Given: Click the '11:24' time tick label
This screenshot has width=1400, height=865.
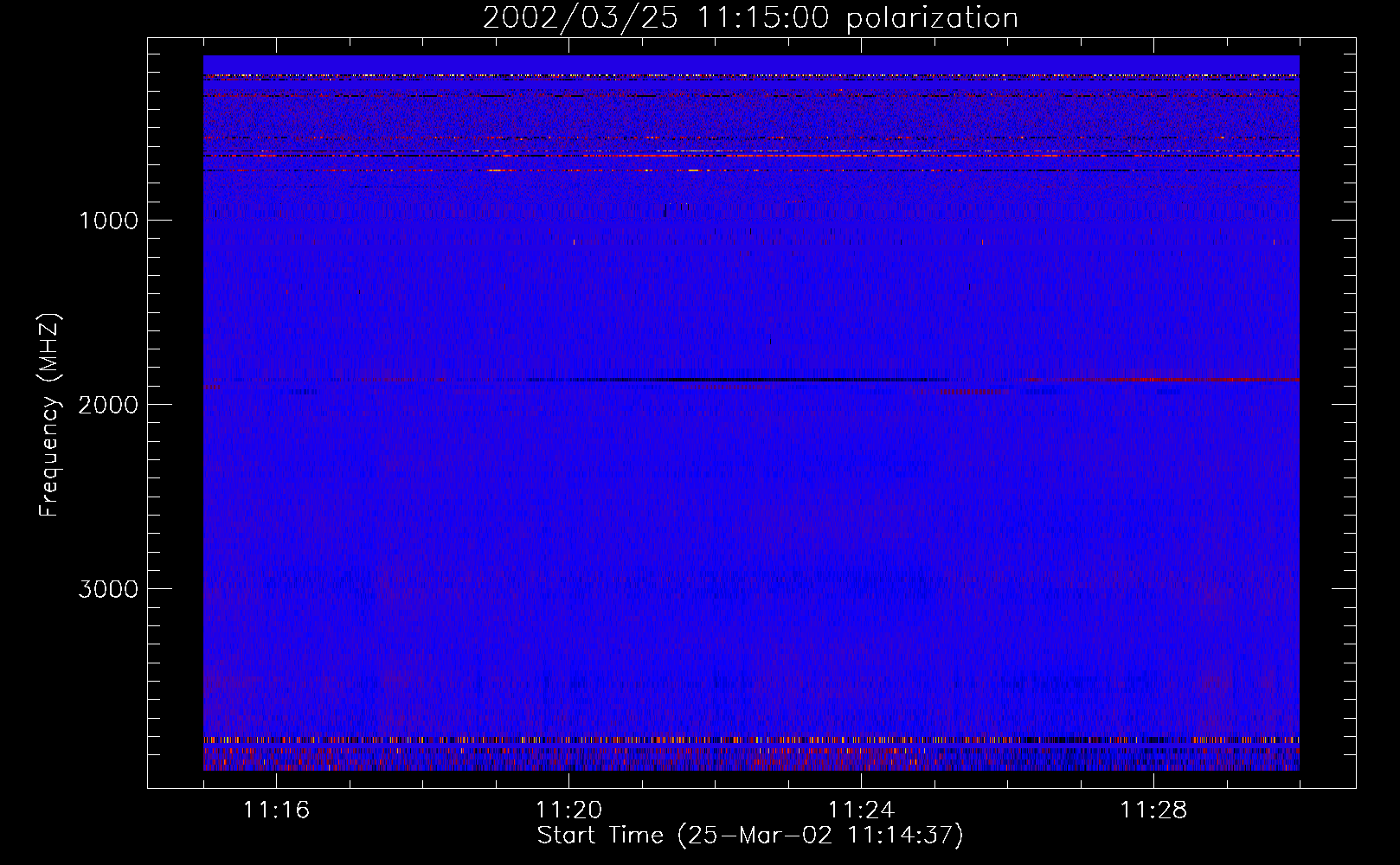Looking at the screenshot, I should [861, 810].
